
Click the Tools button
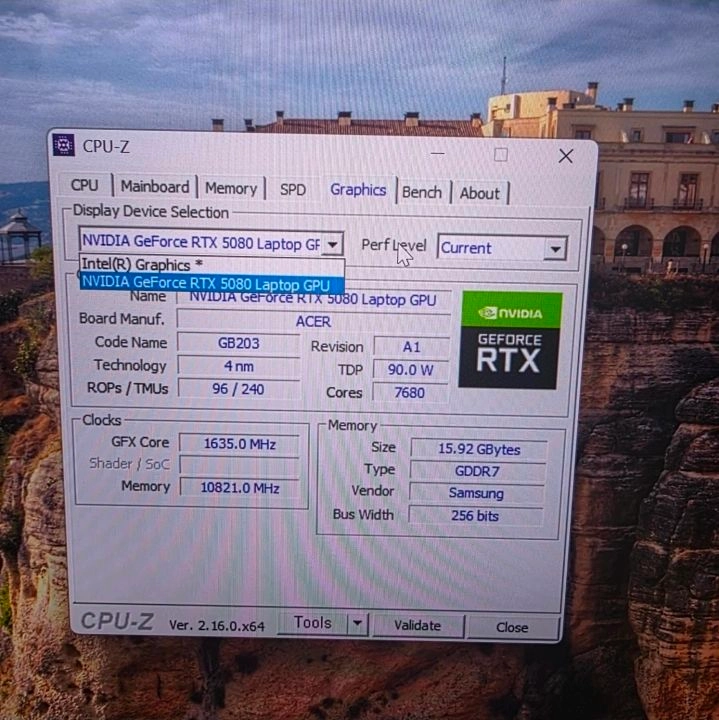coord(313,623)
